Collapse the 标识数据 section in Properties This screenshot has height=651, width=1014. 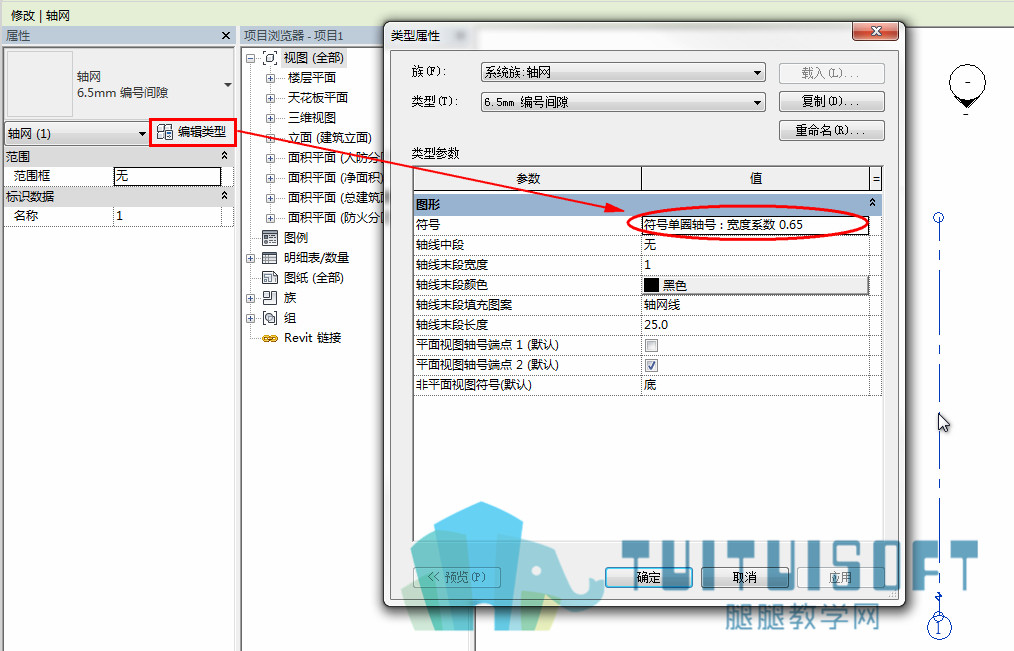pyautogui.click(x=224, y=195)
